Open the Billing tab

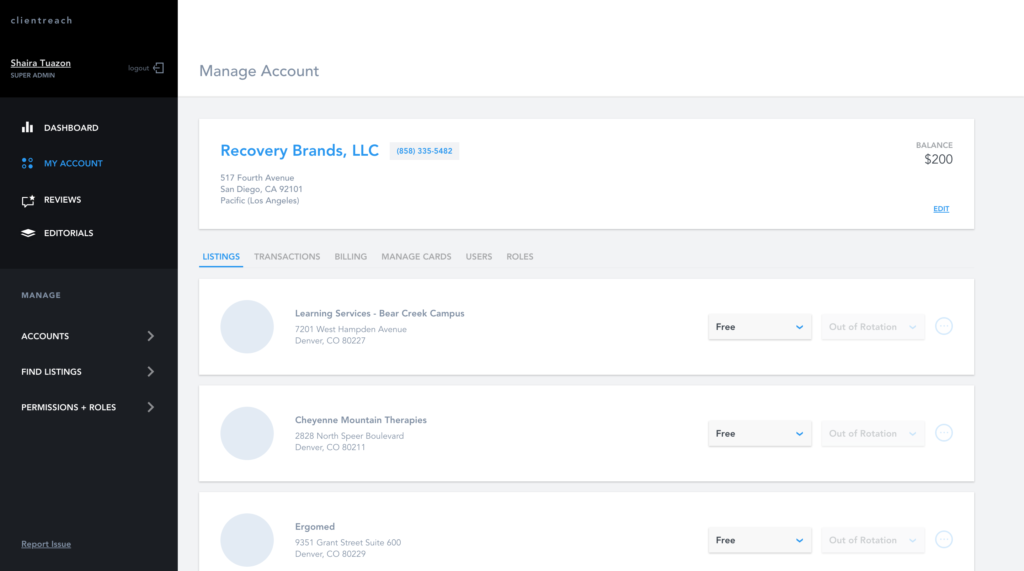pos(350,257)
